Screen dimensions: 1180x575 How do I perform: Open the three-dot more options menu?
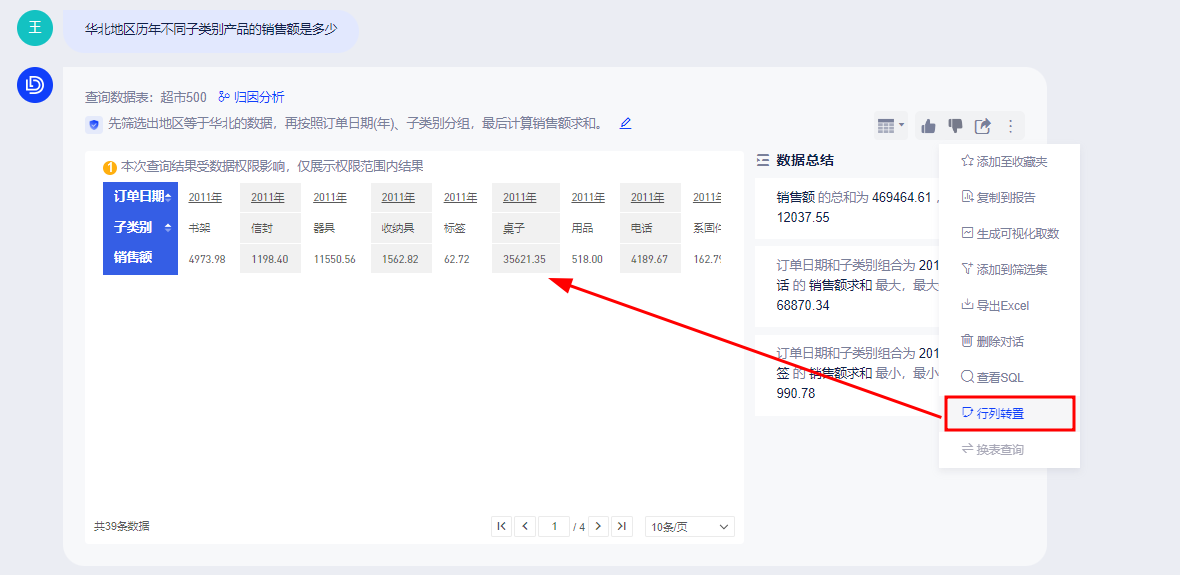[x=1010, y=126]
